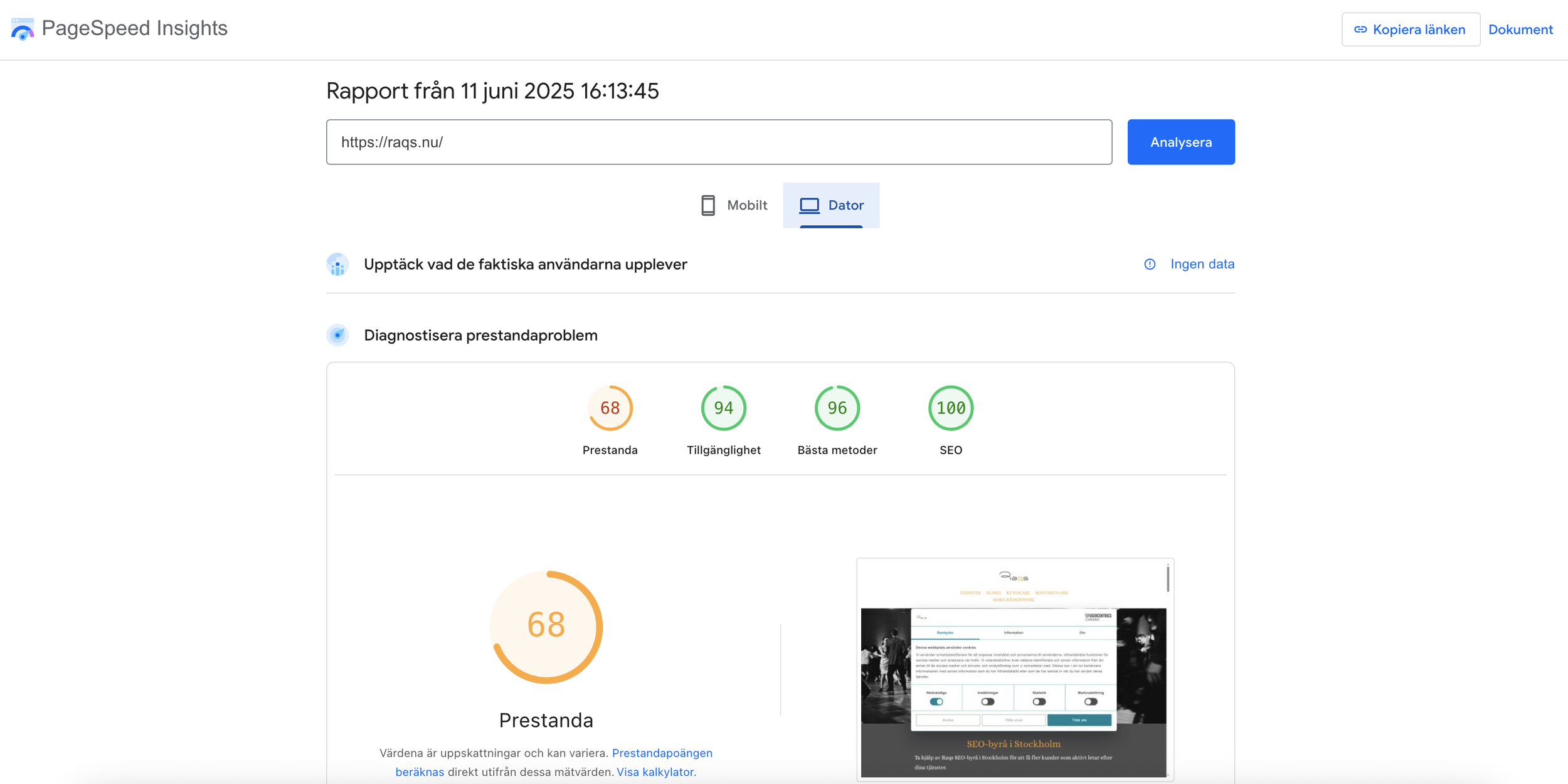Screen dimensions: 1568x784
Task: Click the laptop icon for Dator
Action: pyautogui.click(x=809, y=205)
